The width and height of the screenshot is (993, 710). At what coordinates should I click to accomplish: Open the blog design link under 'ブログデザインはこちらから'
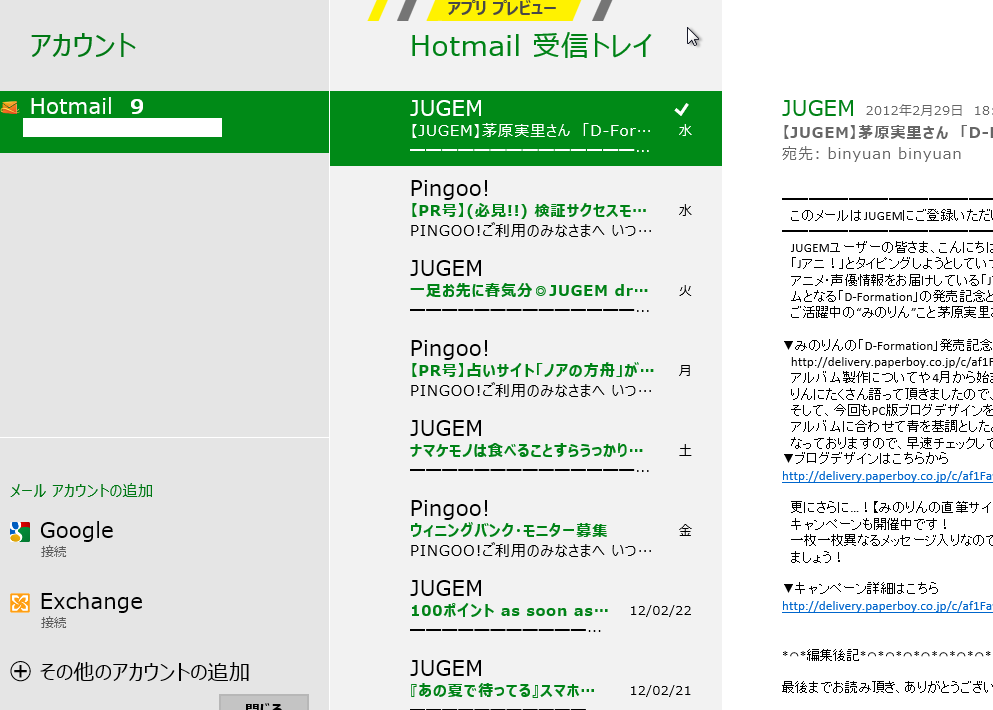click(x=887, y=476)
